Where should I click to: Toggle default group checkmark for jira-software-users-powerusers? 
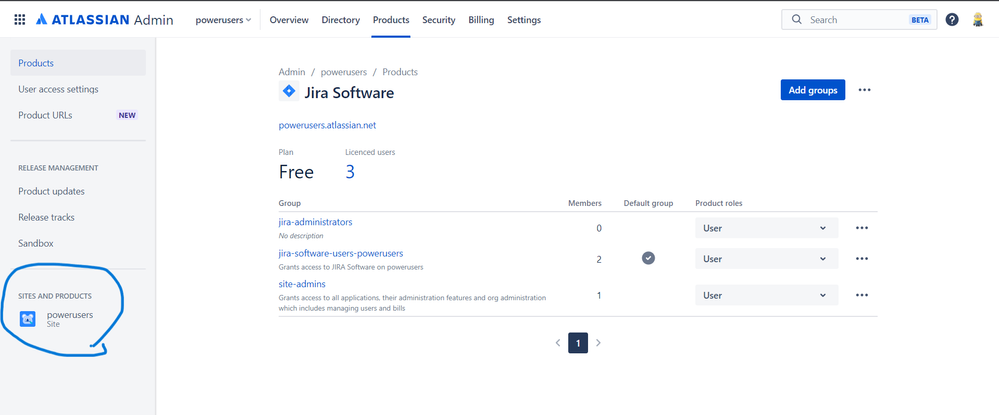click(648, 258)
